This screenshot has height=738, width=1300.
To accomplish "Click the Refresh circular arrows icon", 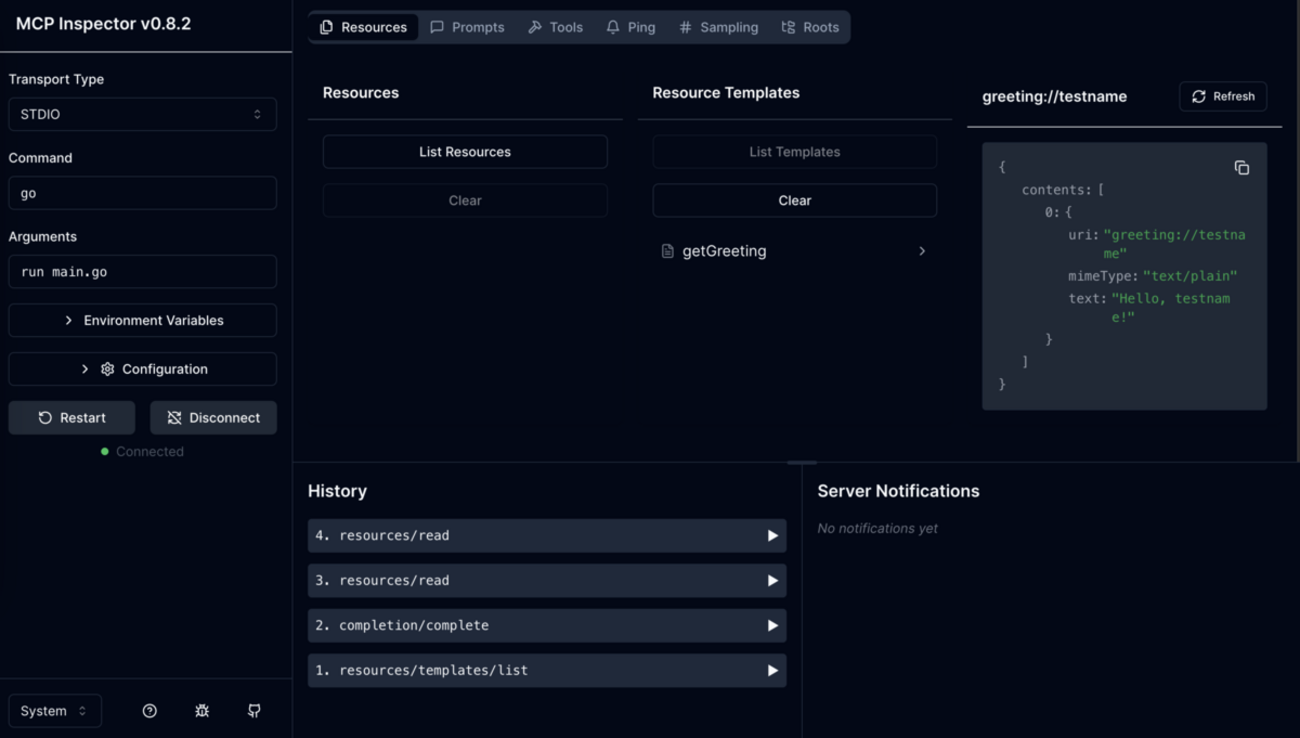I will point(1198,96).
